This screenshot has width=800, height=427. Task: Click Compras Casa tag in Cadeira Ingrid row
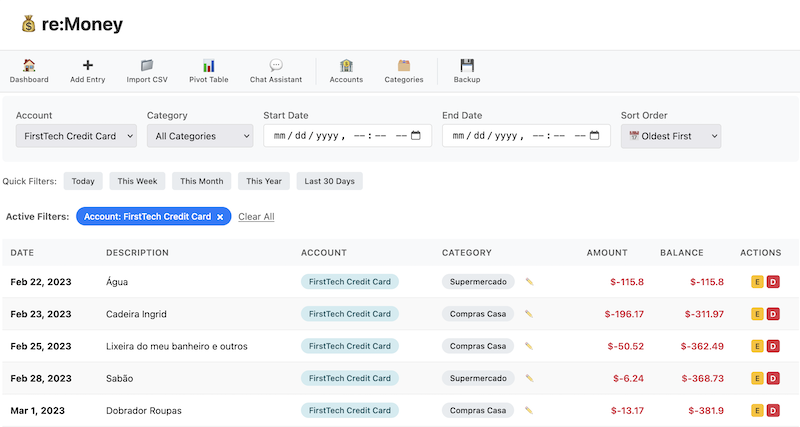pyautogui.click(x=478, y=314)
